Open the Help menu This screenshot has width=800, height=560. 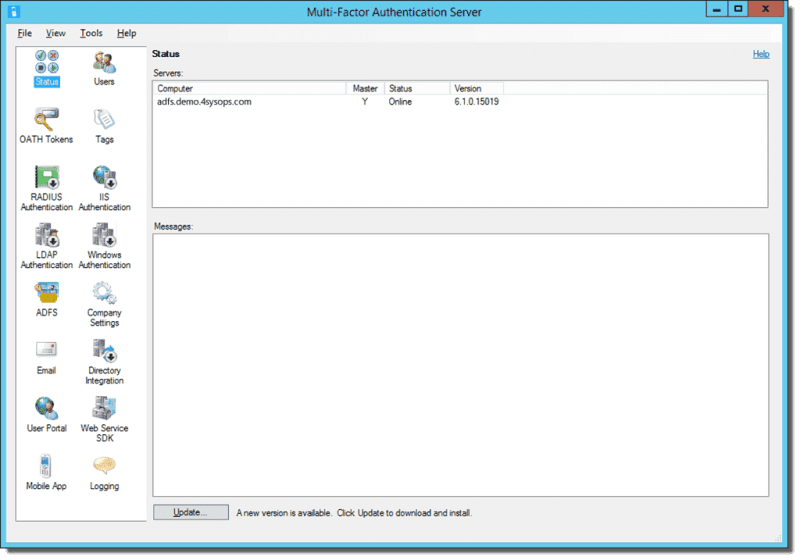[126, 33]
